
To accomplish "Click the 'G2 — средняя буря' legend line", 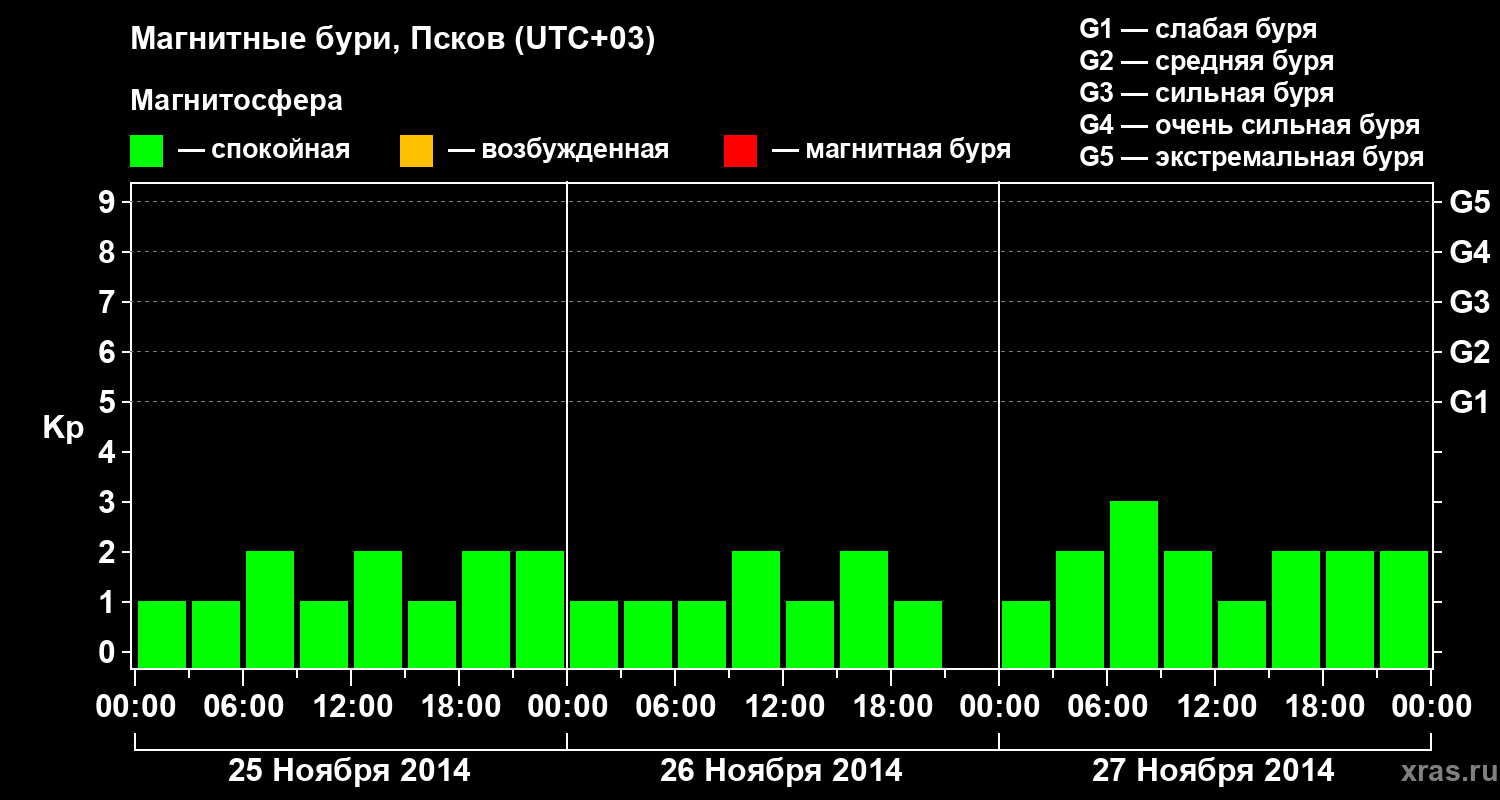I will pyautogui.click(x=1207, y=60).
